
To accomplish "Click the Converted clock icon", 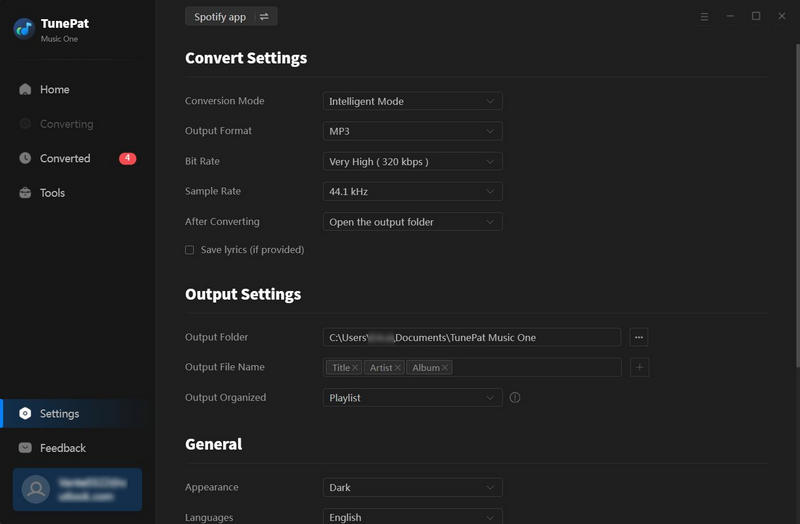I will click(x=25, y=158).
